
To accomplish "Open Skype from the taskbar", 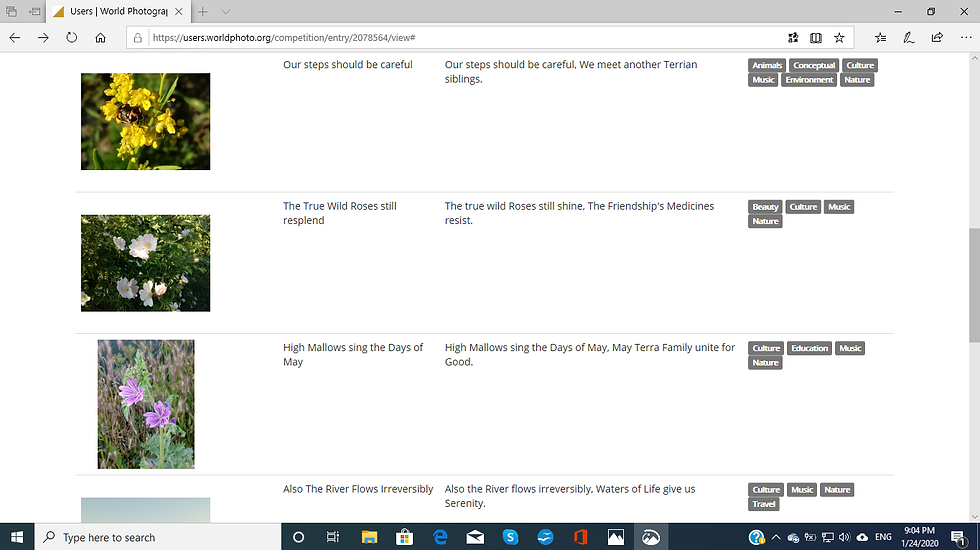I will tap(510, 537).
